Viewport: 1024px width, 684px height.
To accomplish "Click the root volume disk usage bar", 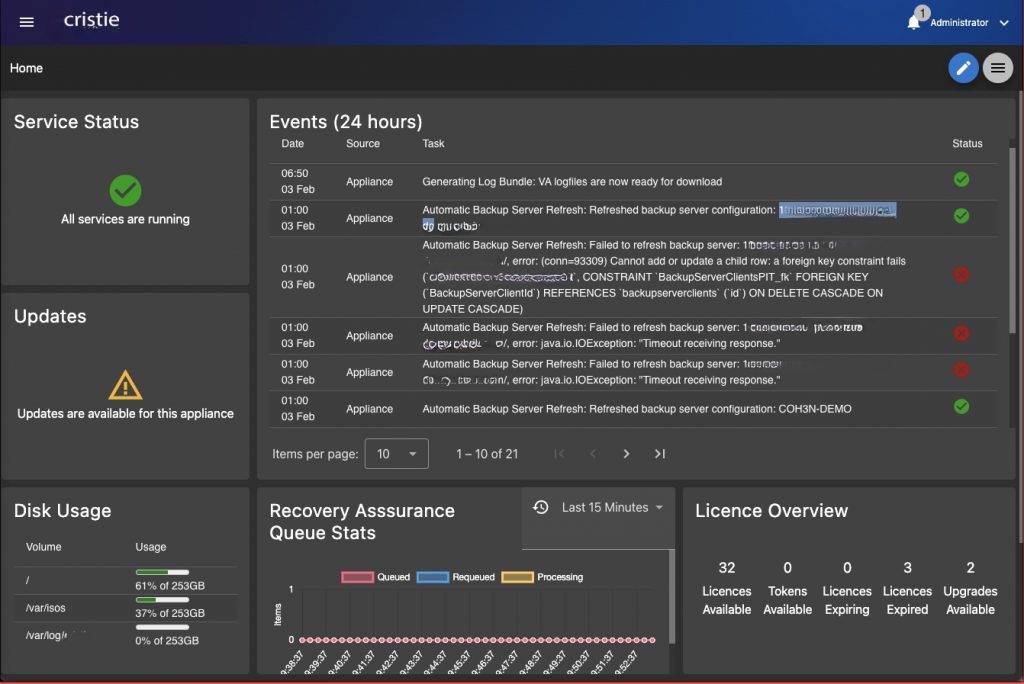I will click(x=162, y=572).
